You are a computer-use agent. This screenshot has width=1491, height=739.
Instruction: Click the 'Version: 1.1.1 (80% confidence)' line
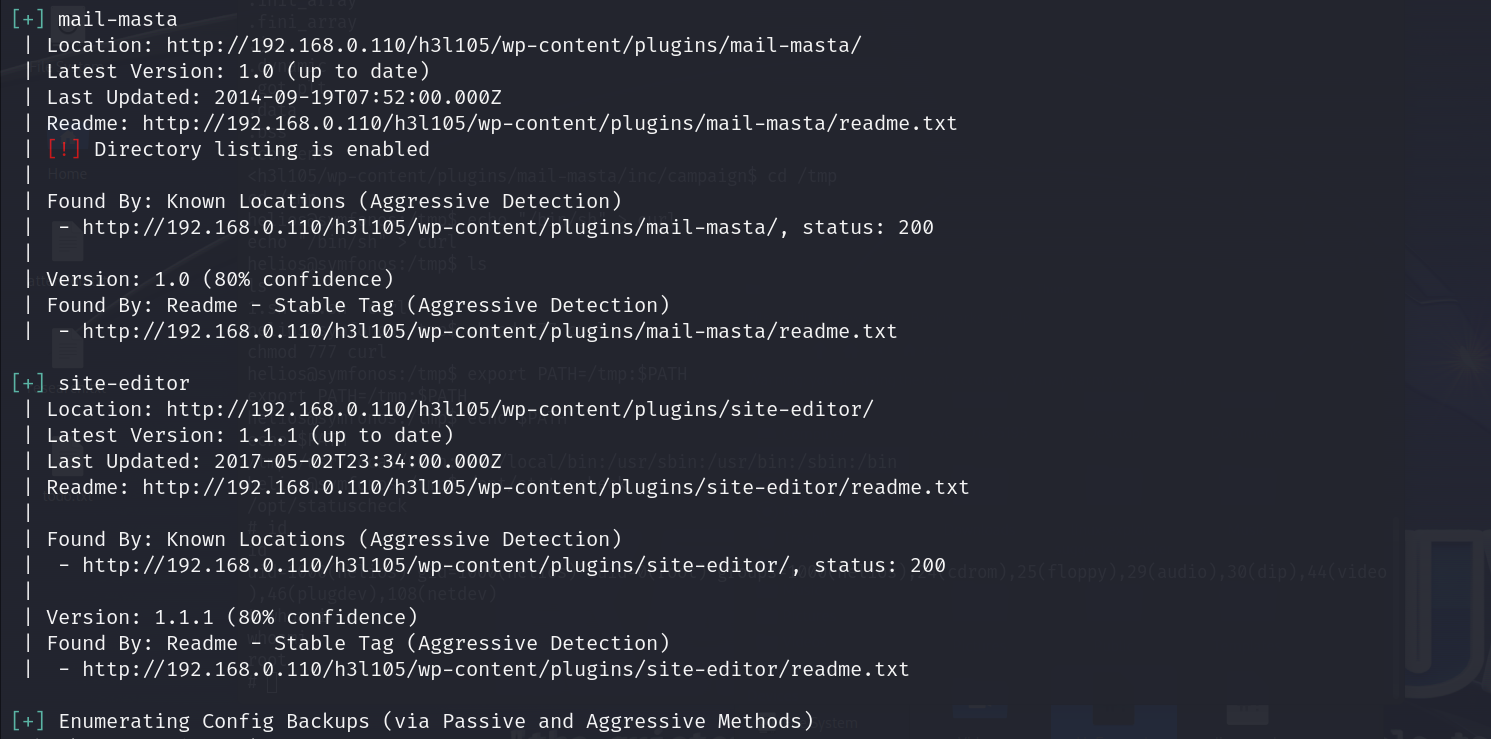232,617
